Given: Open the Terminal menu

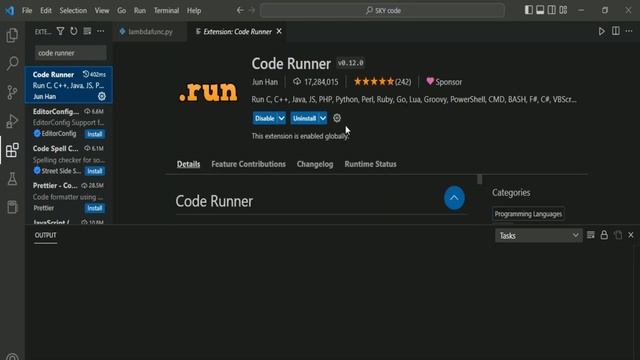Looking at the screenshot, I should [x=166, y=10].
